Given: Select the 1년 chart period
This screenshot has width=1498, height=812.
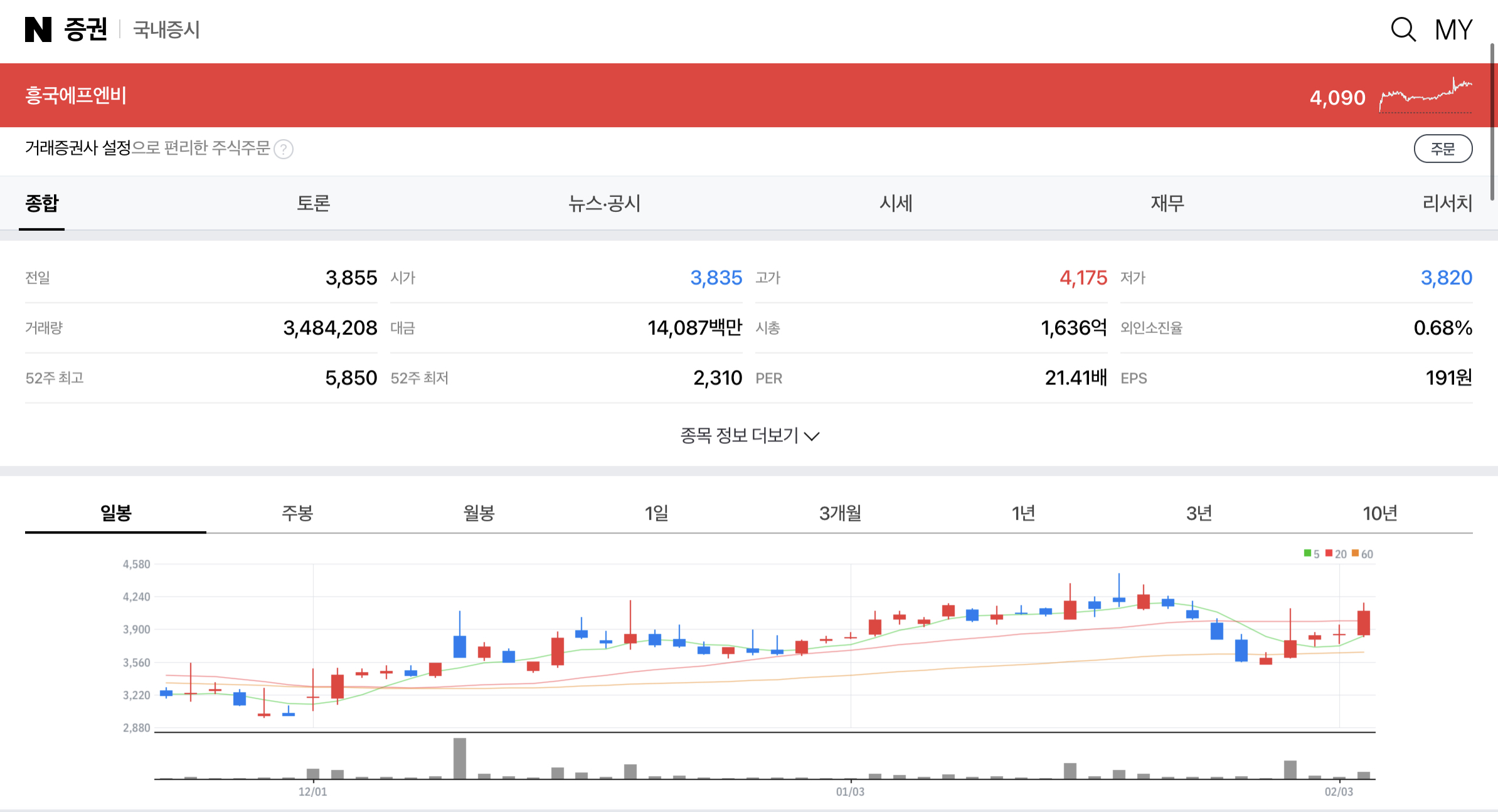Looking at the screenshot, I should coord(1023,513).
